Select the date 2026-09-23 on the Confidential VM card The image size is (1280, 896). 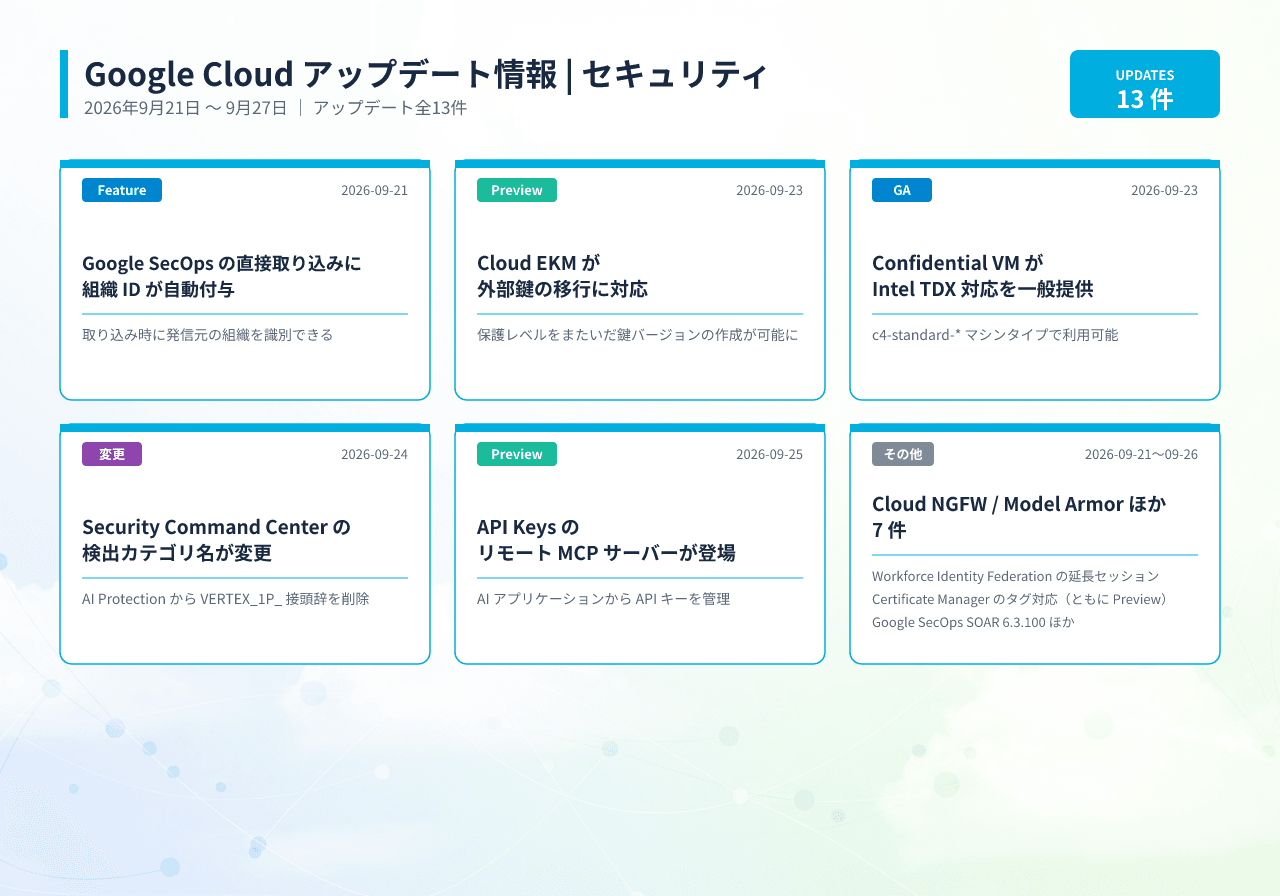(1164, 190)
